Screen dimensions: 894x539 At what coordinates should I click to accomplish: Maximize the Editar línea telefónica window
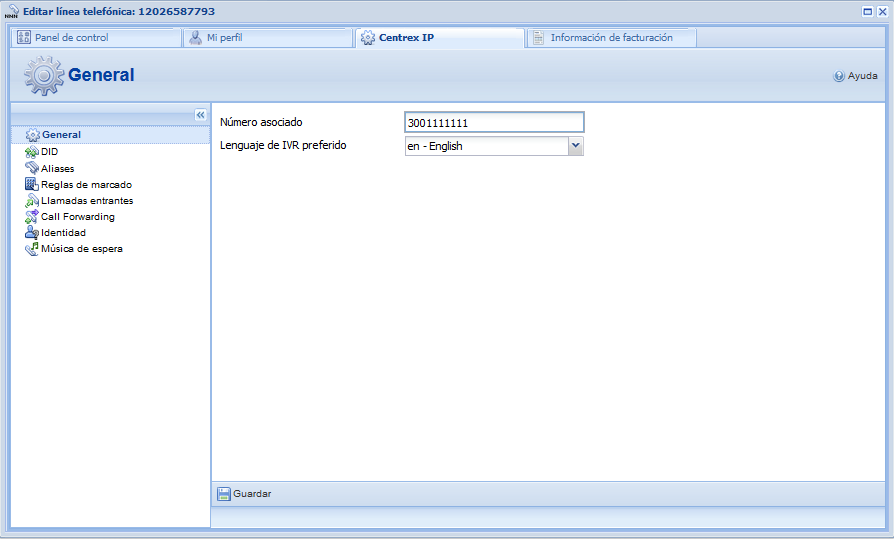click(x=868, y=11)
